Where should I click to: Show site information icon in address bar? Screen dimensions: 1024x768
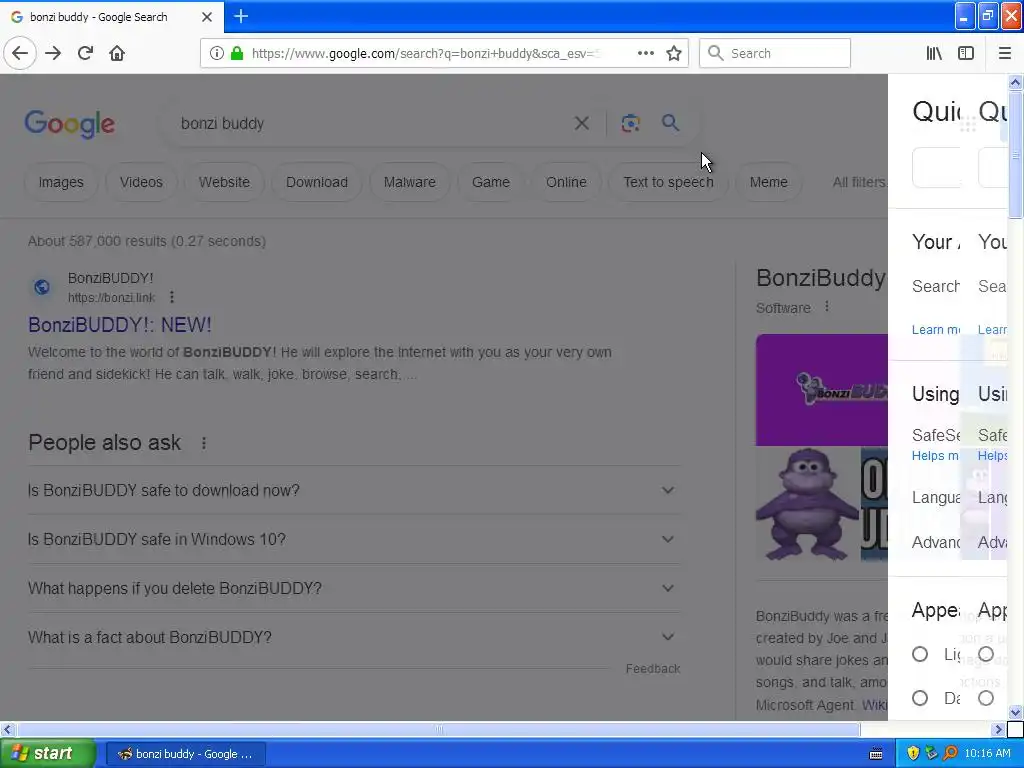click(x=217, y=53)
